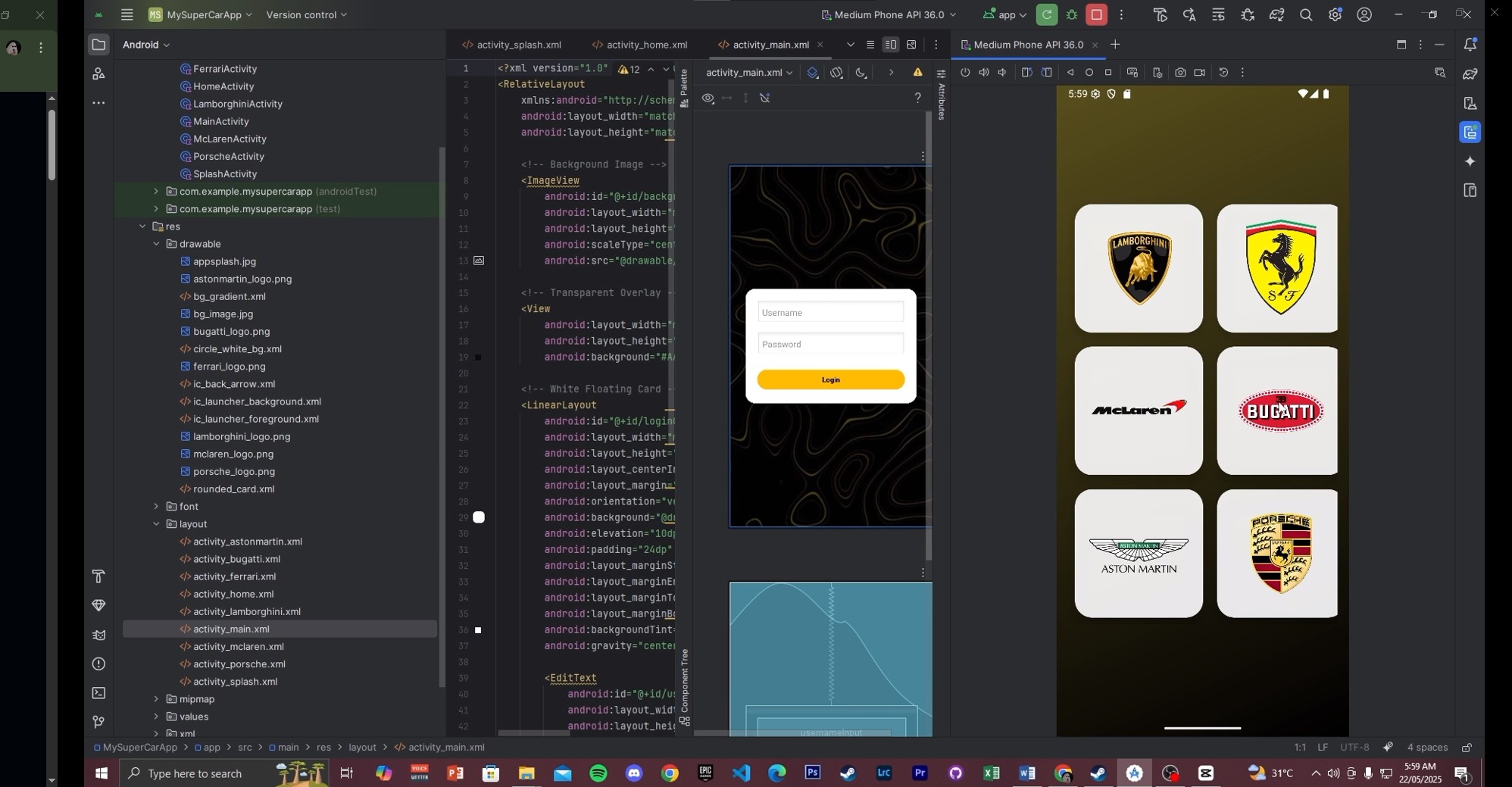Start debugging the app with the bug icon
This screenshot has height=787, width=1512.
(x=1072, y=14)
